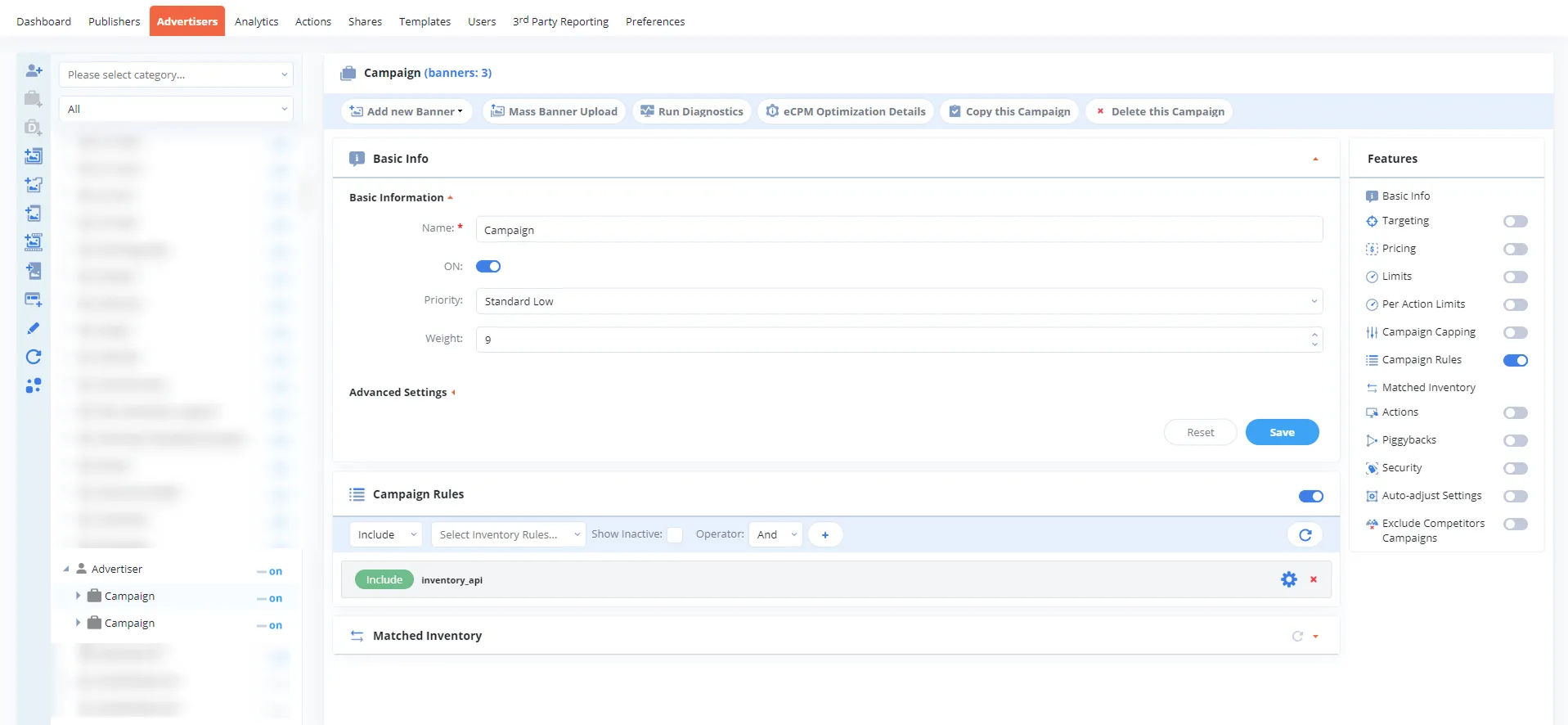
Task: Refresh campaign rules list
Action: click(x=1305, y=534)
